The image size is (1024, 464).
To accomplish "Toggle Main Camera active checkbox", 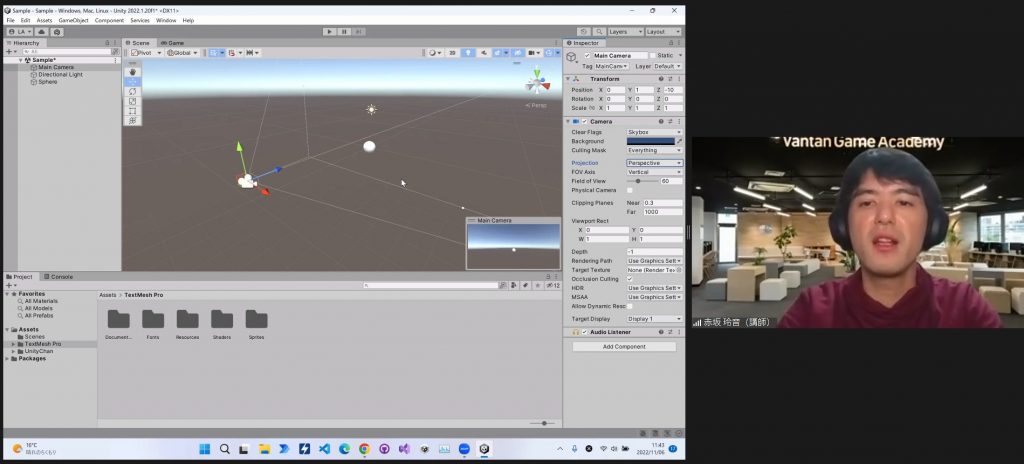I will [587, 56].
